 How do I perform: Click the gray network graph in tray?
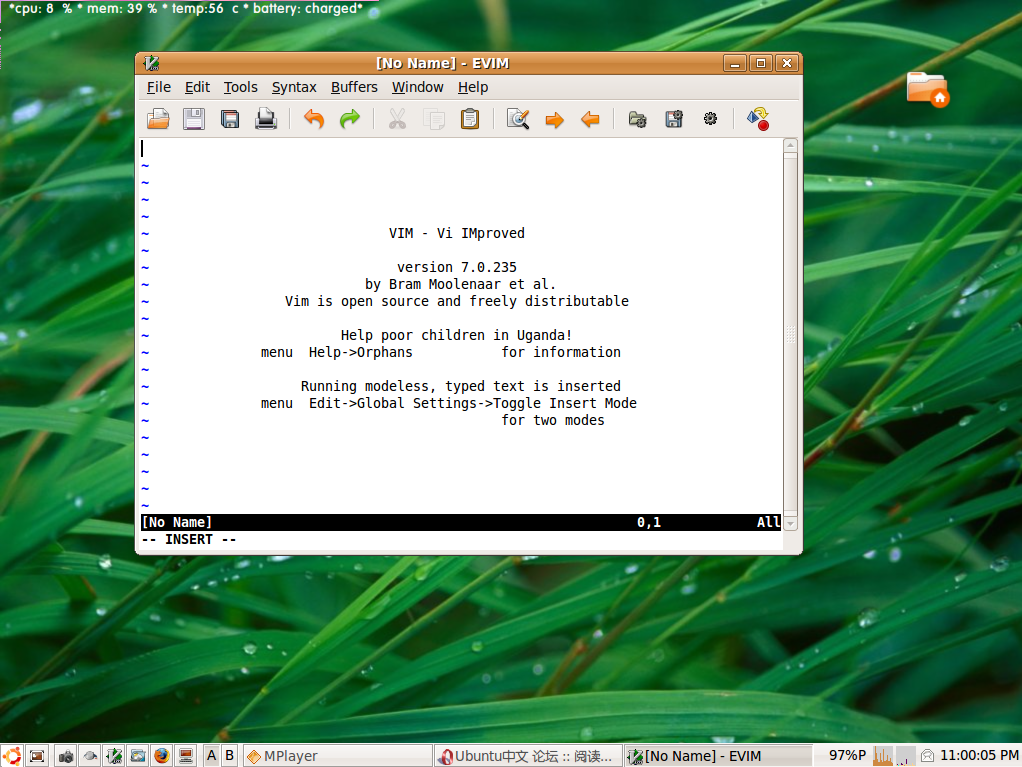[x=906, y=756]
